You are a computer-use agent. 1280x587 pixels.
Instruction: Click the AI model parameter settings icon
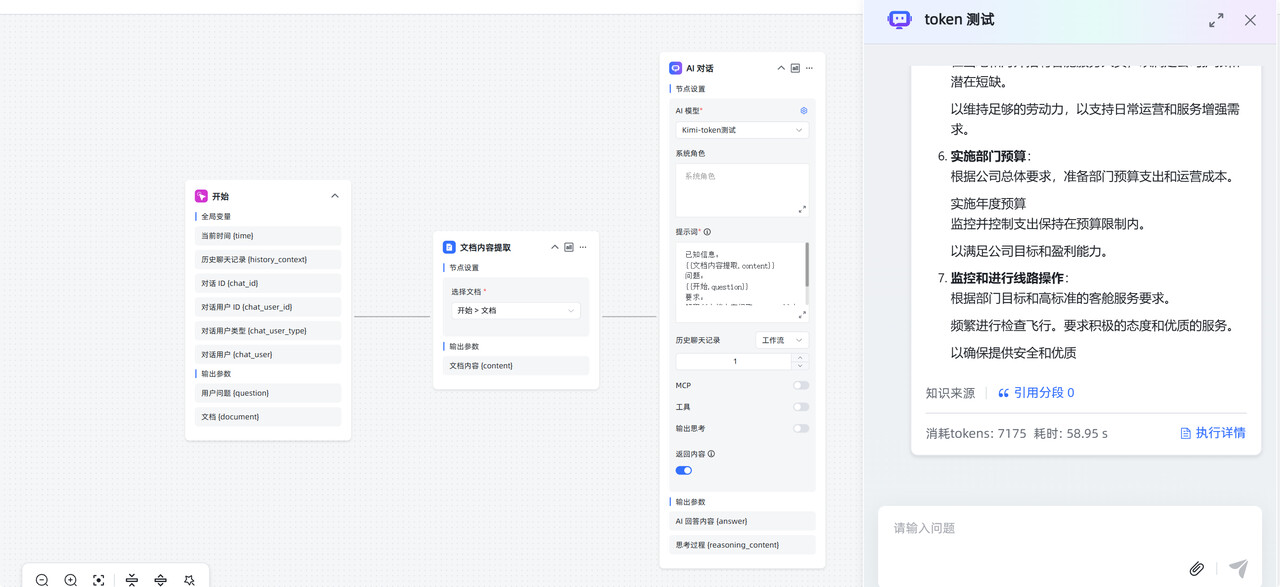pos(803,111)
